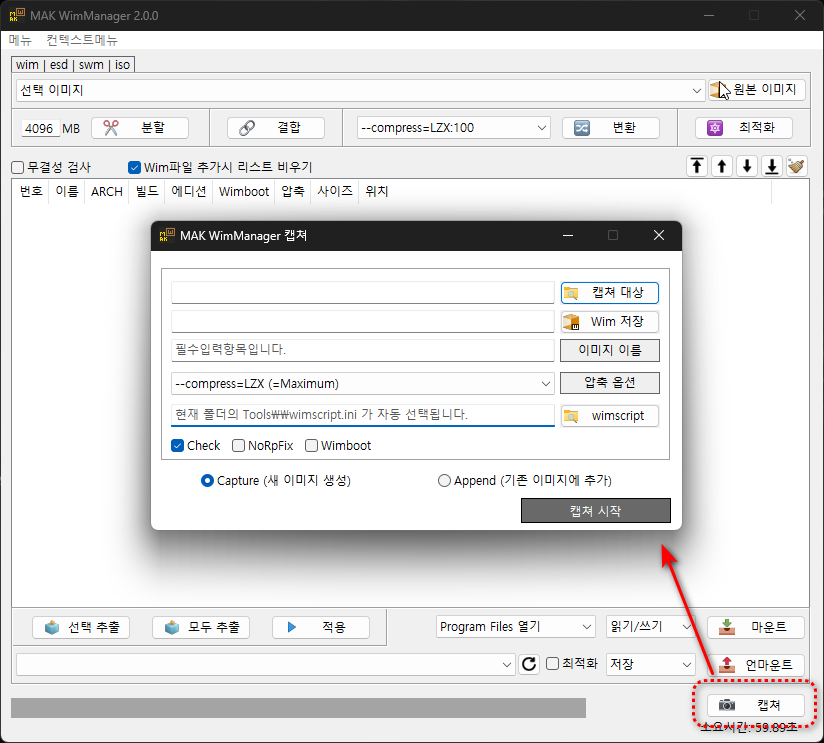Click the capture target path input field
824x743 pixels.
click(363, 293)
